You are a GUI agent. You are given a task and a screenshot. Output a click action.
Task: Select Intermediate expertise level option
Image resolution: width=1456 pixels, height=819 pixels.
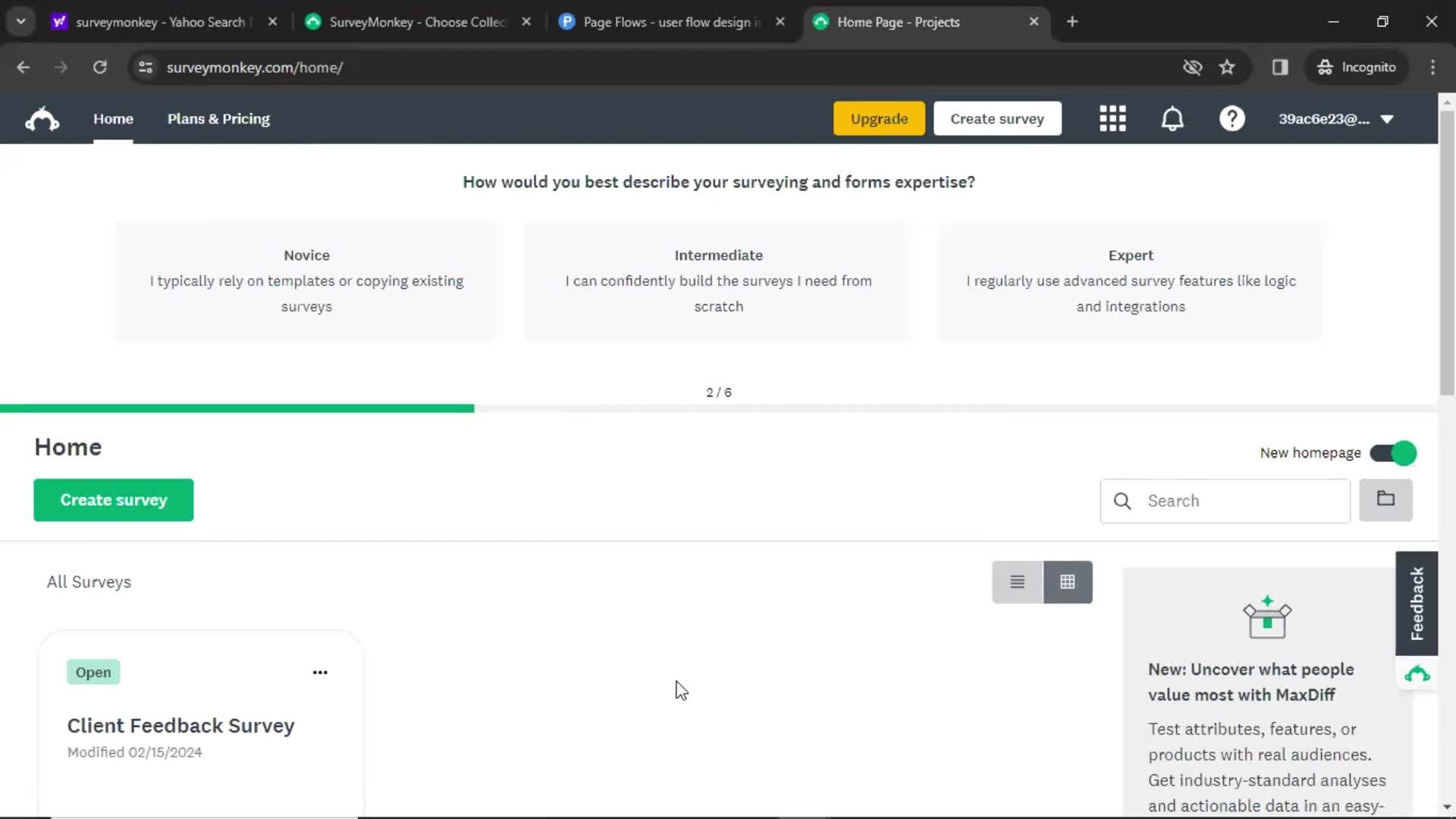pyautogui.click(x=718, y=280)
